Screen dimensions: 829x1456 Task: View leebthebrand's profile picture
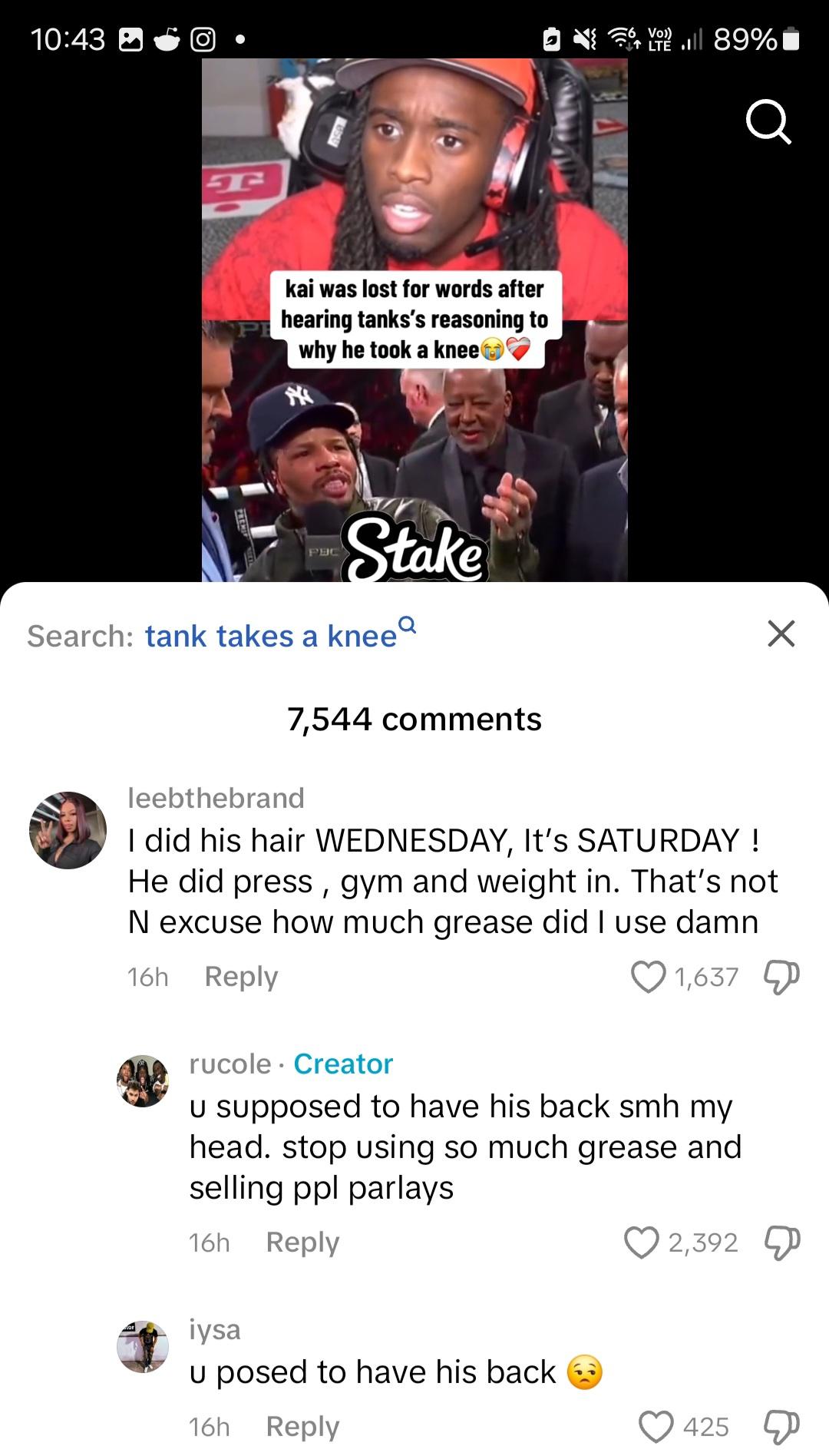[x=68, y=830]
